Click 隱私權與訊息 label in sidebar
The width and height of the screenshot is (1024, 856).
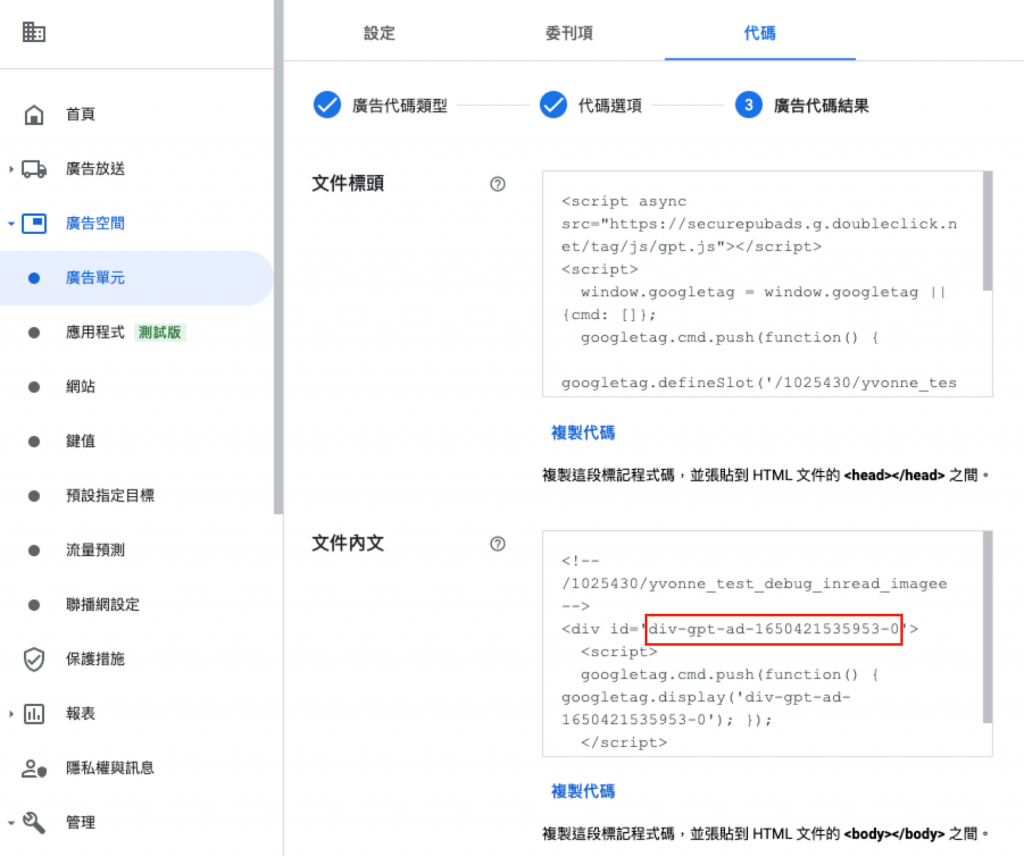tap(110, 769)
